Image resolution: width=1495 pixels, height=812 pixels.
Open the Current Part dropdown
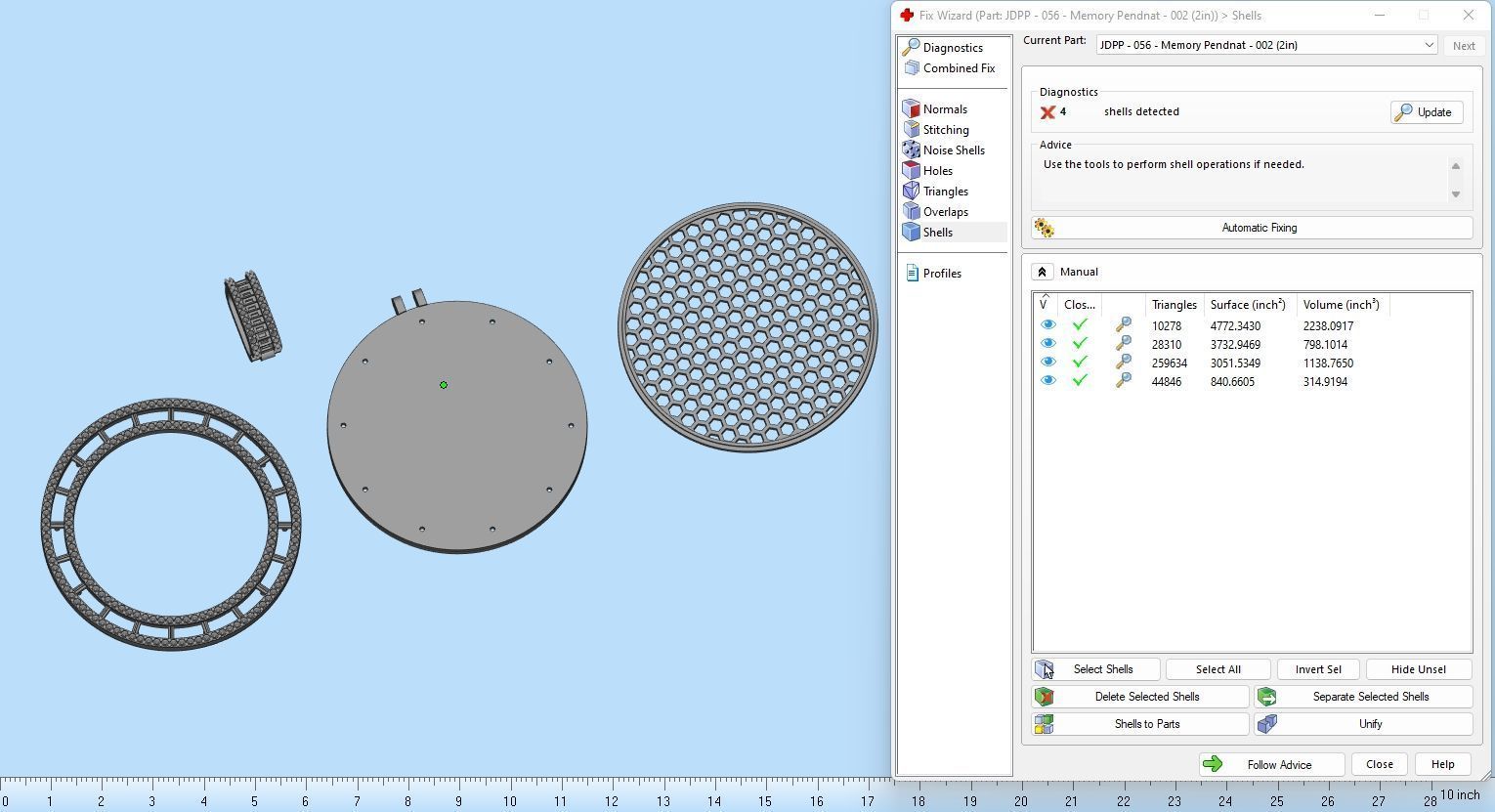tap(1266, 45)
